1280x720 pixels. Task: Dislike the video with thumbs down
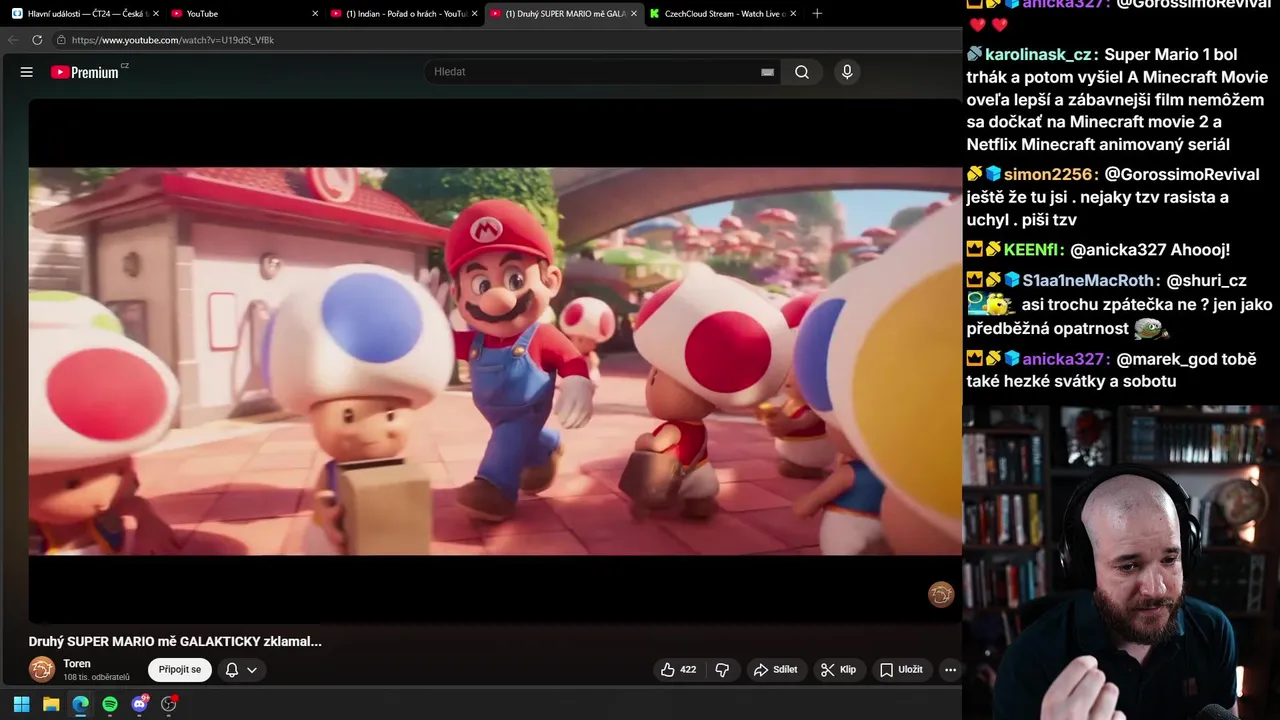pyautogui.click(x=722, y=670)
